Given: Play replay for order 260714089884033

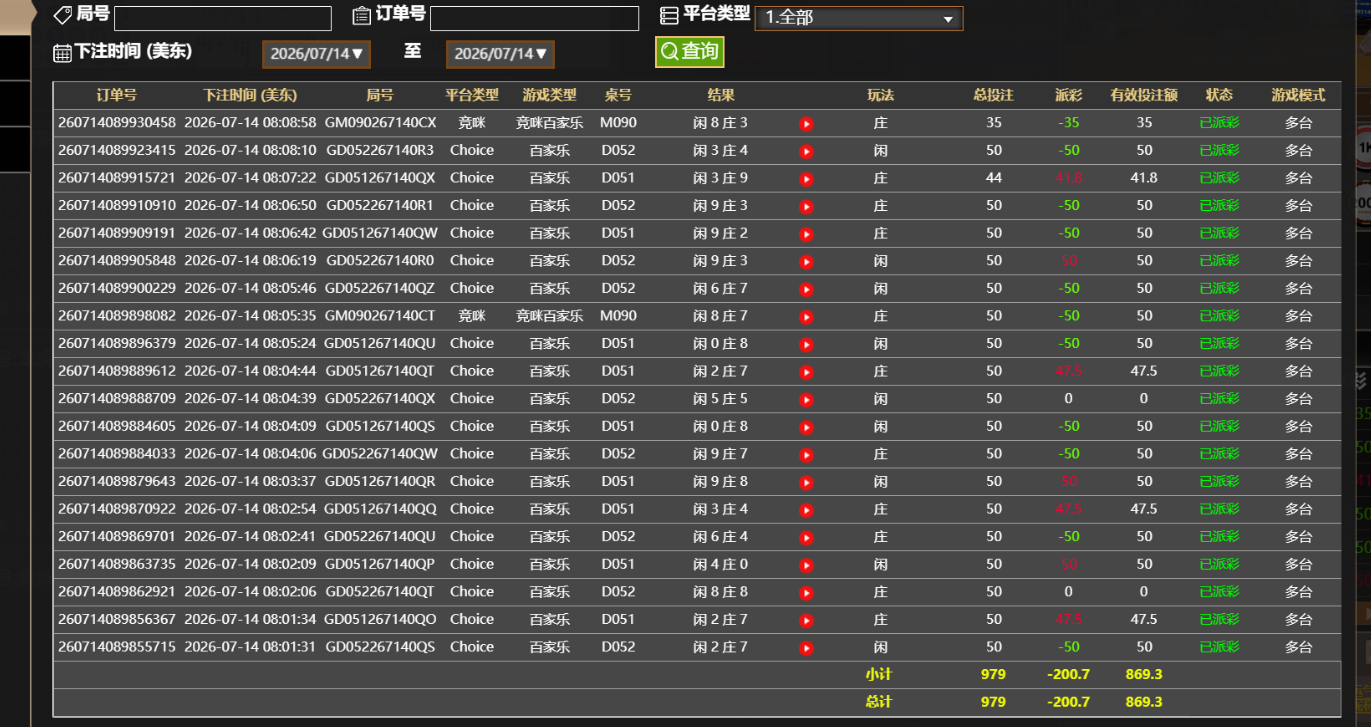Looking at the screenshot, I should (x=806, y=455).
